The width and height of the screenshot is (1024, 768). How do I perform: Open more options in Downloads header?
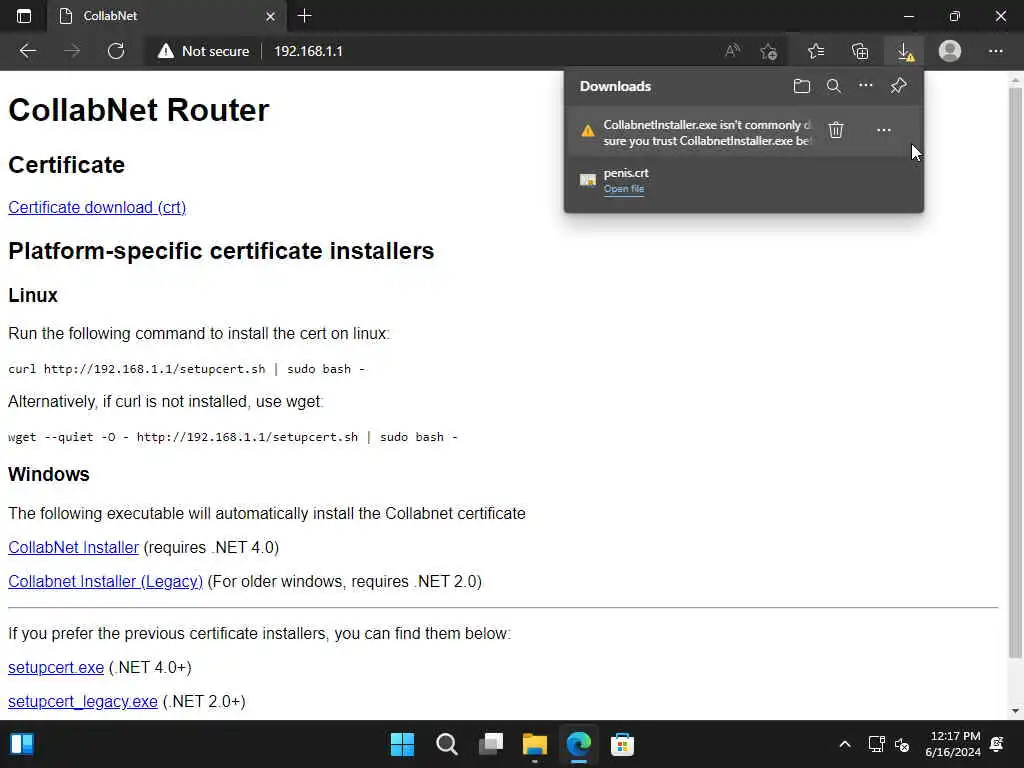[865, 86]
